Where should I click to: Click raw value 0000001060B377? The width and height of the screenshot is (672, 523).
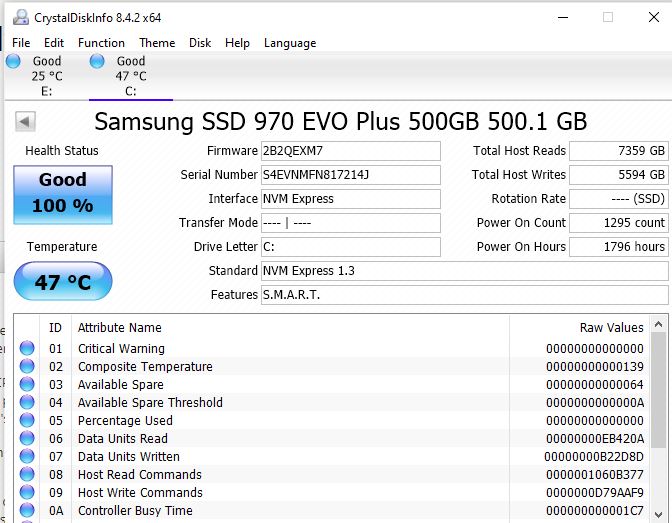pyautogui.click(x=595, y=475)
